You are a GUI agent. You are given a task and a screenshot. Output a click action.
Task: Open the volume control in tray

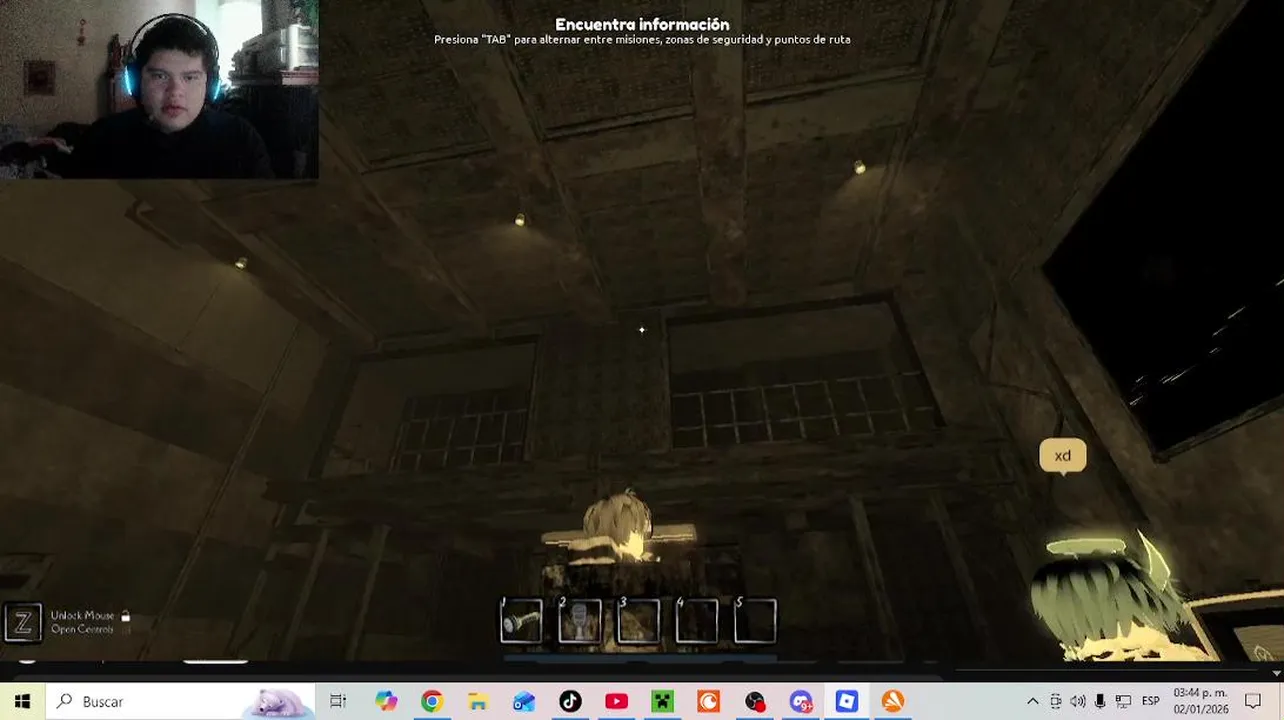click(1078, 701)
